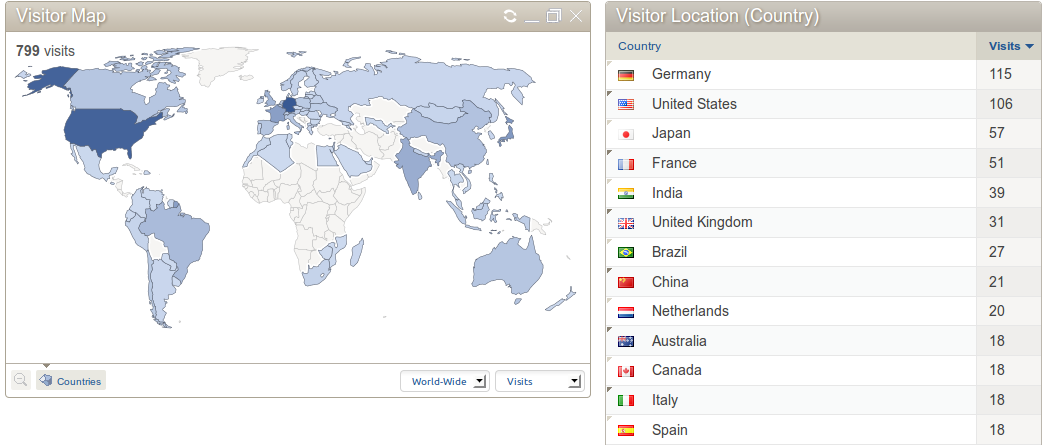Open the Visits metric dropdown
The image size is (1045, 445).
point(539,381)
